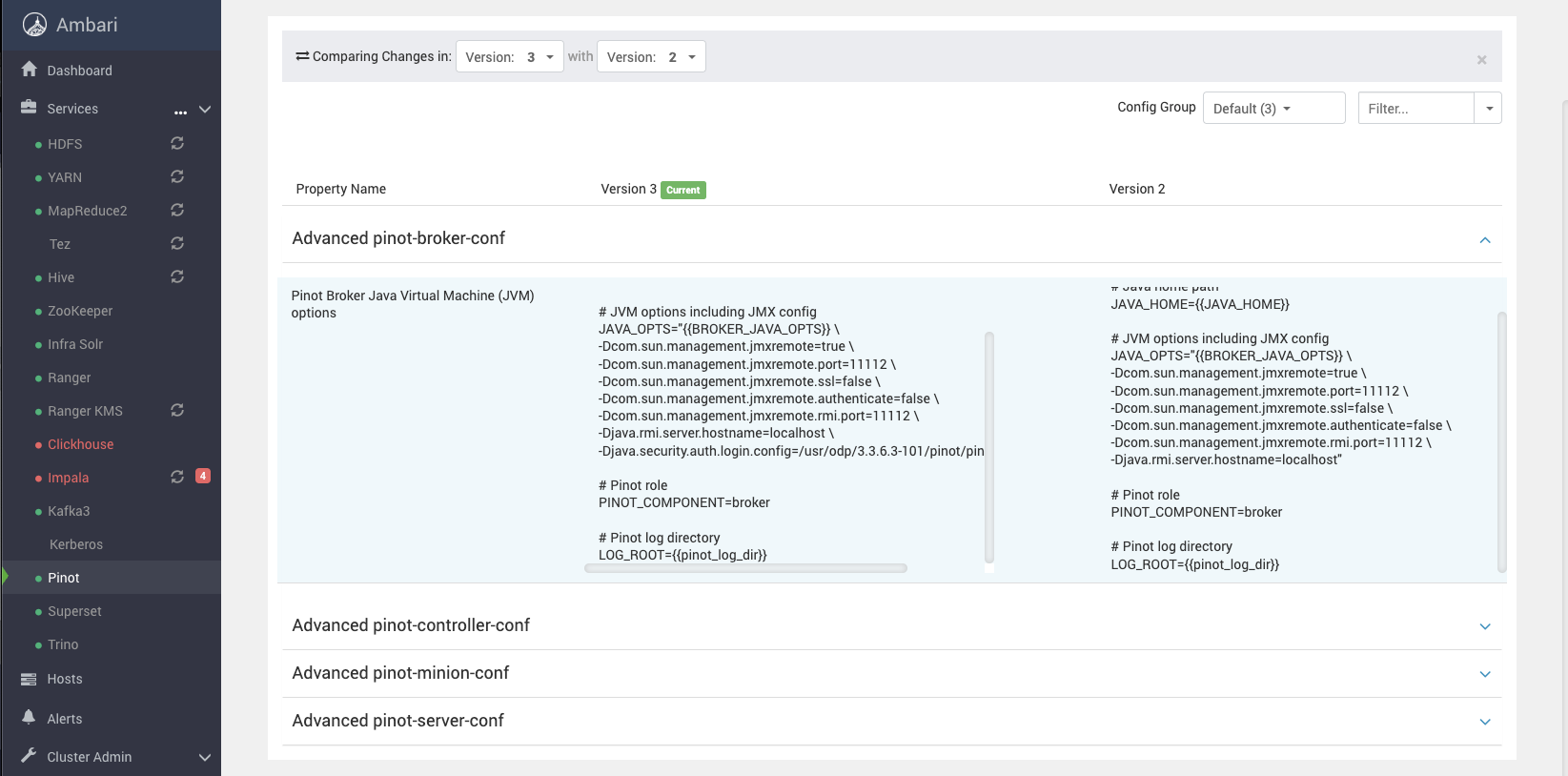This screenshot has height=776, width=1568.
Task: Click the MapReduce2 restart-required refresh icon
Action: 177,210
